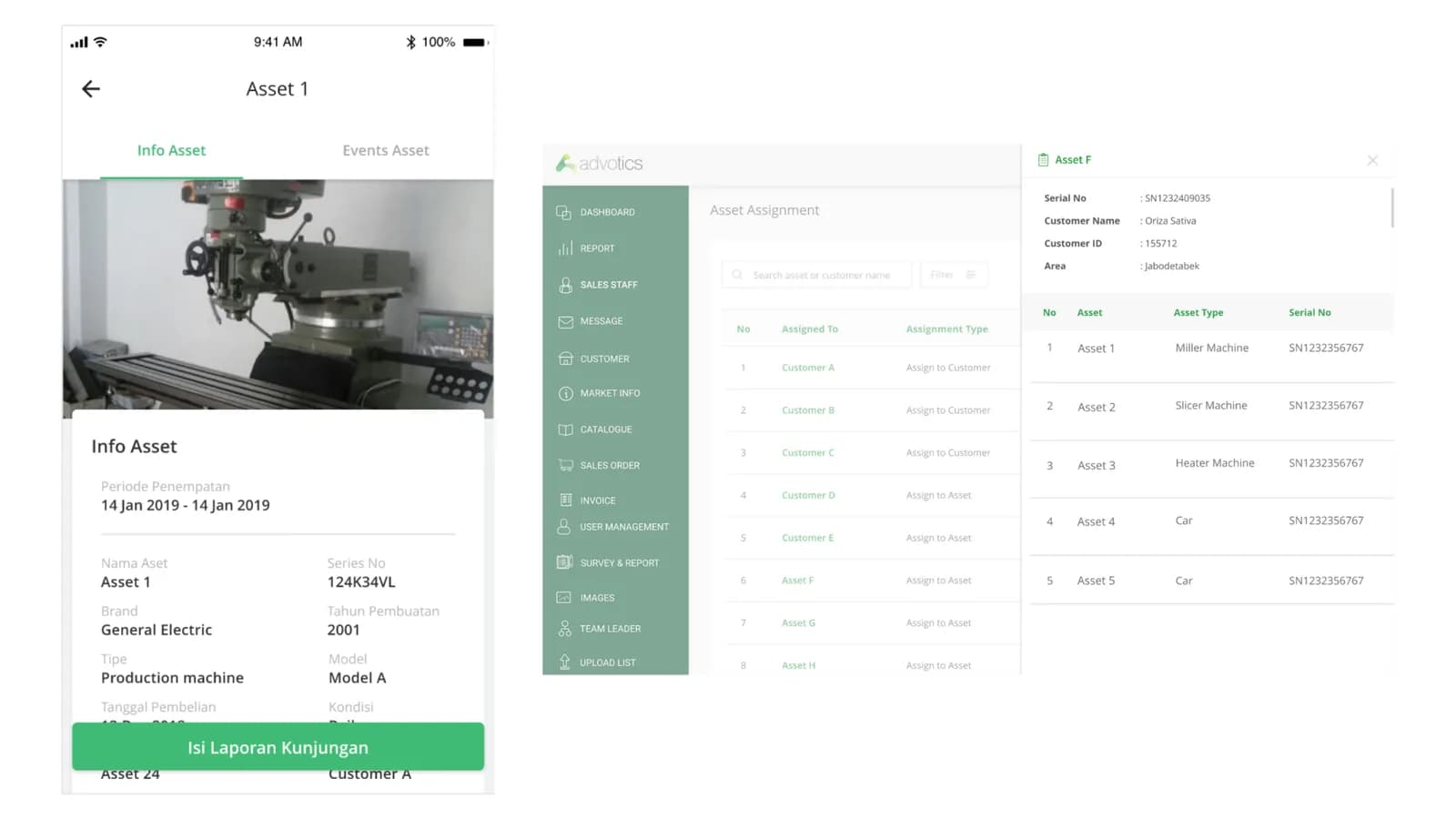Select the Info Asset tab
Image resolution: width=1456 pixels, height=819 pixels.
click(171, 150)
